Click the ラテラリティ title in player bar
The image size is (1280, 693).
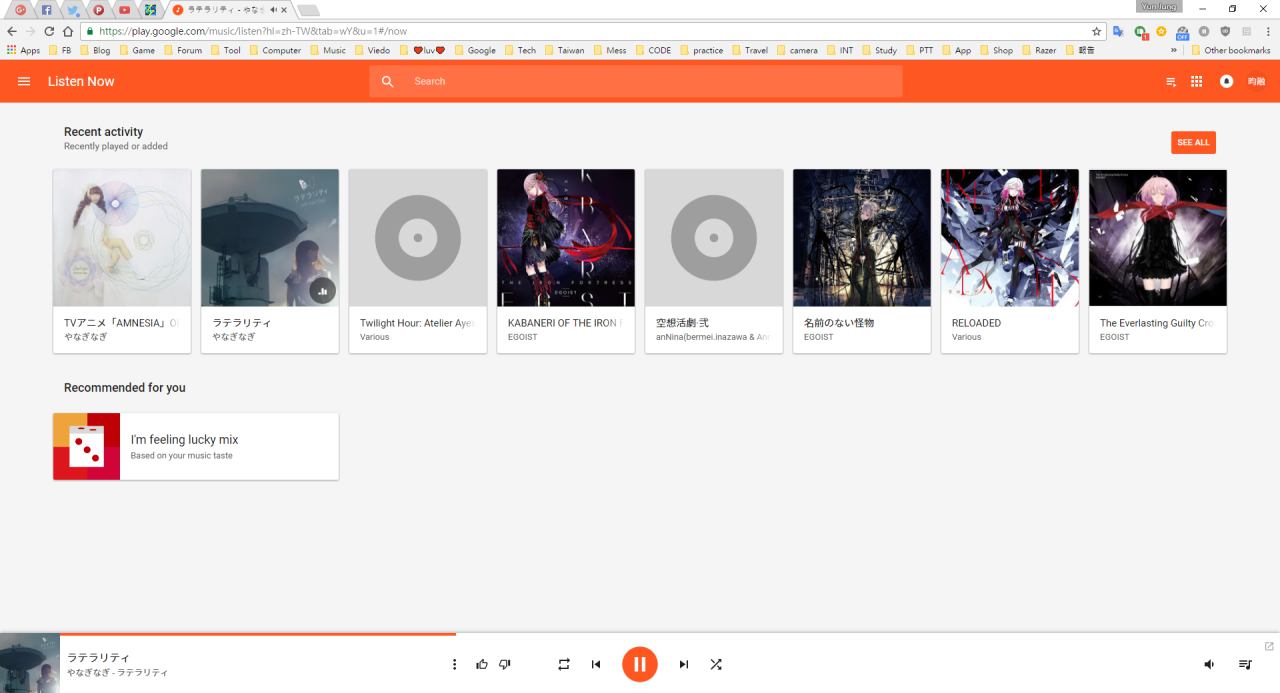click(99, 657)
